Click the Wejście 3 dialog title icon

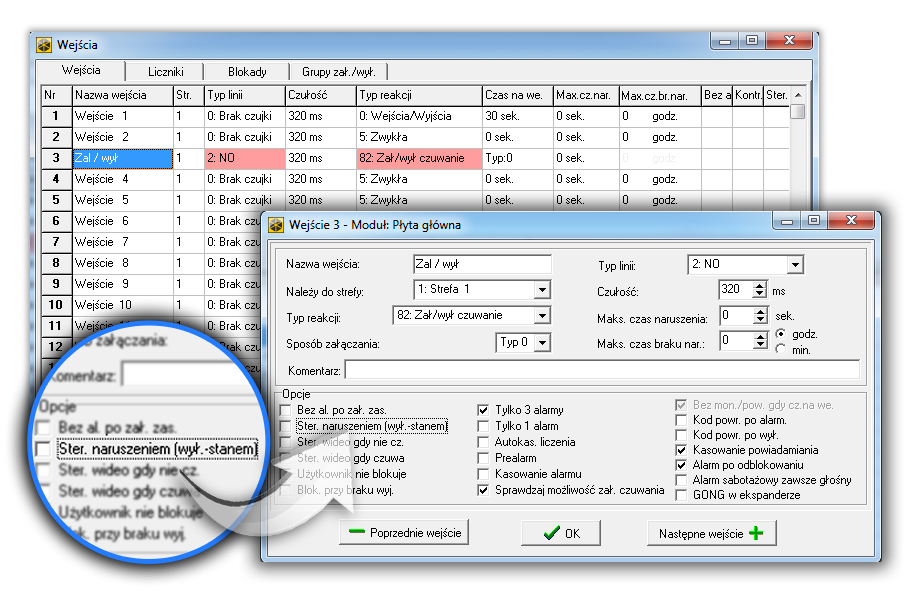[x=276, y=225]
